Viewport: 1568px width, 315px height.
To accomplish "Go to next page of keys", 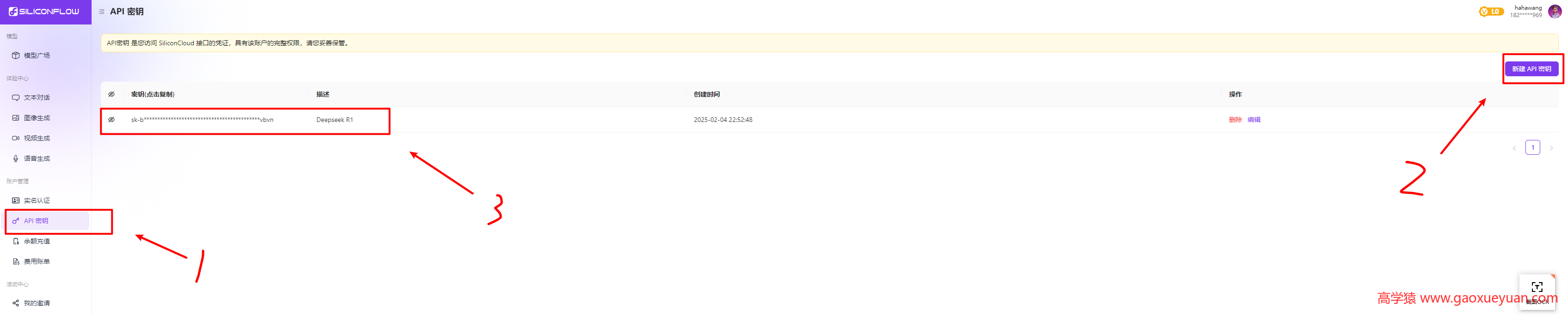I will [1550, 148].
